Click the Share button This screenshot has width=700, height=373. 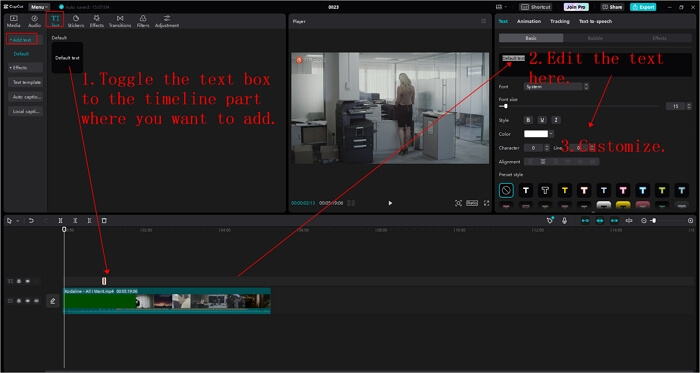tap(612, 7)
